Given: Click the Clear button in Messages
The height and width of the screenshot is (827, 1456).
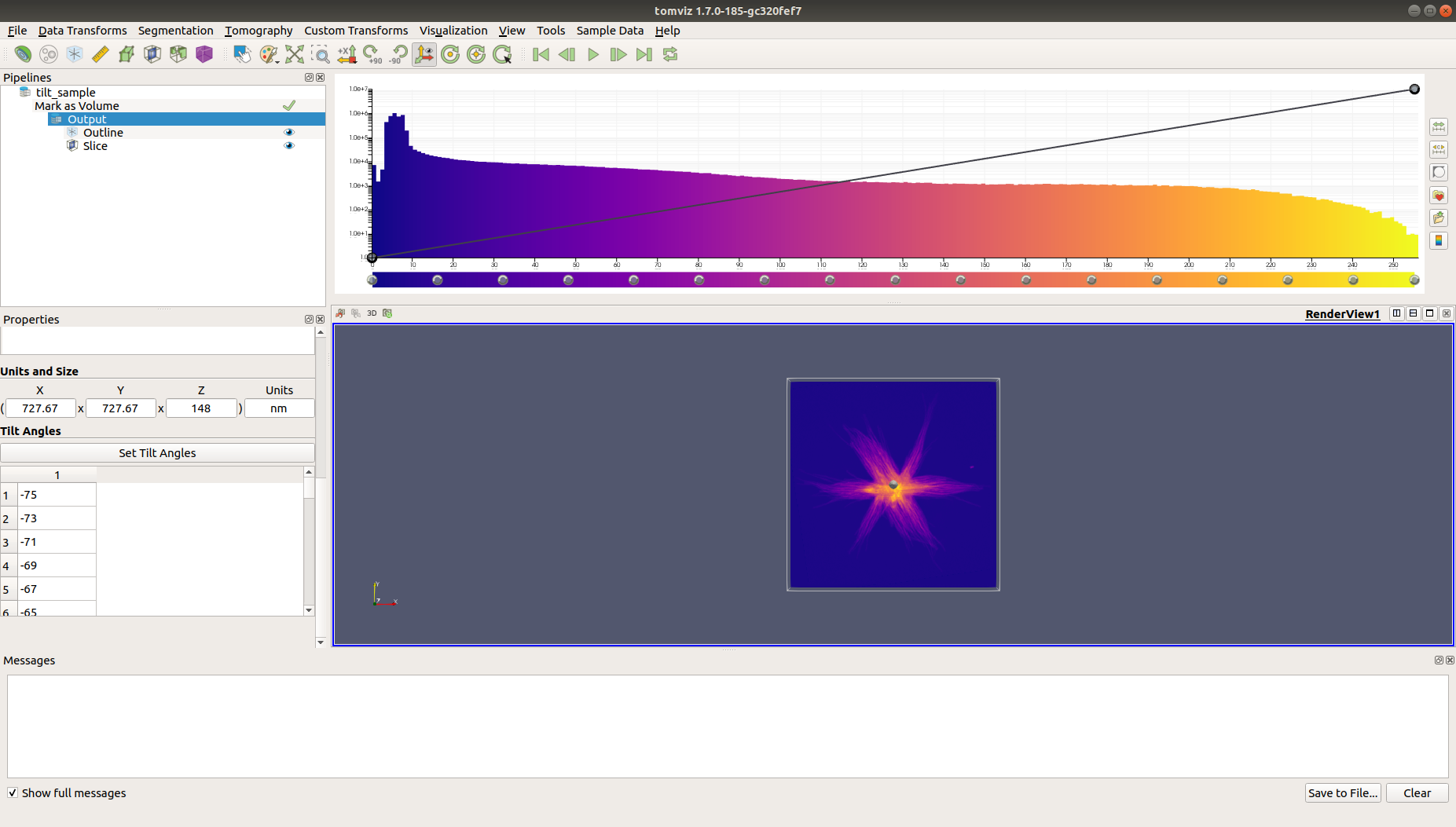Looking at the screenshot, I should (1417, 792).
